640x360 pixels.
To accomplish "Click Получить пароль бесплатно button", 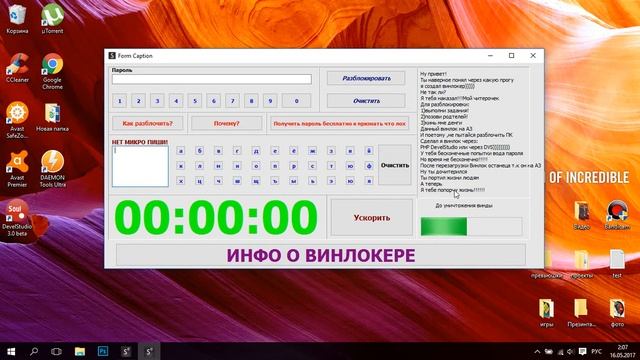I will (x=340, y=123).
